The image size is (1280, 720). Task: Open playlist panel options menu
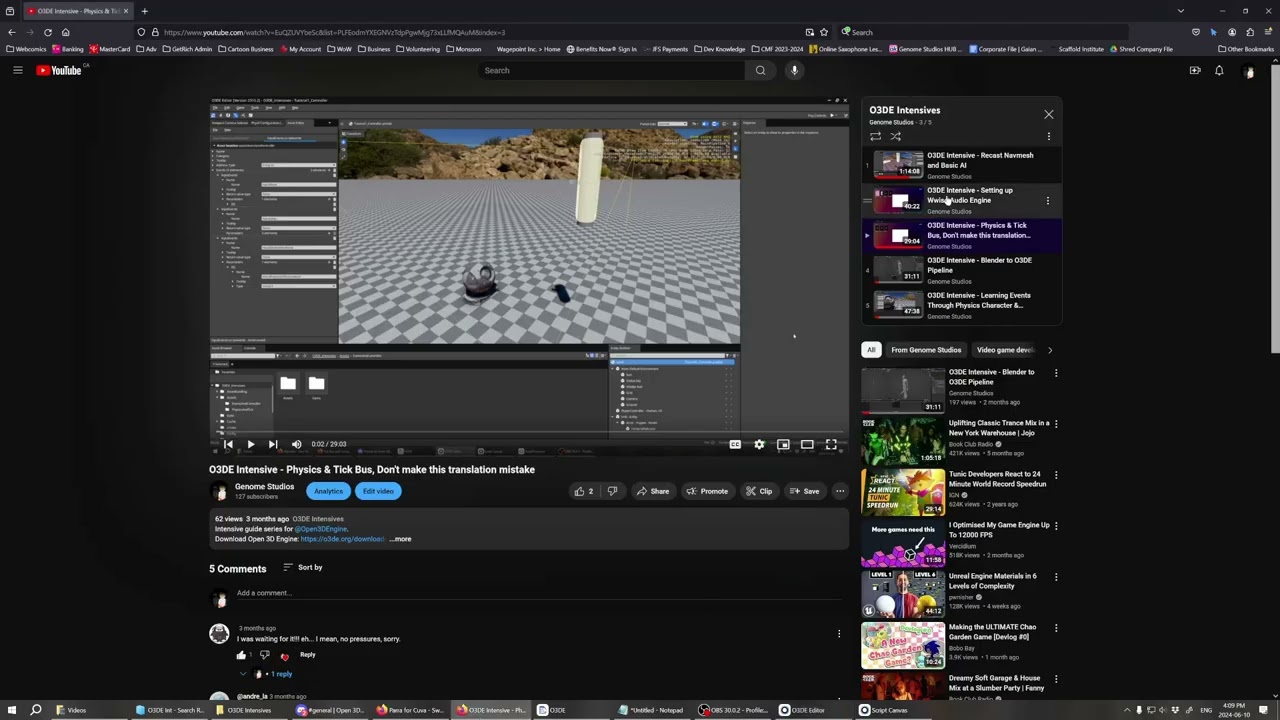point(1048,136)
